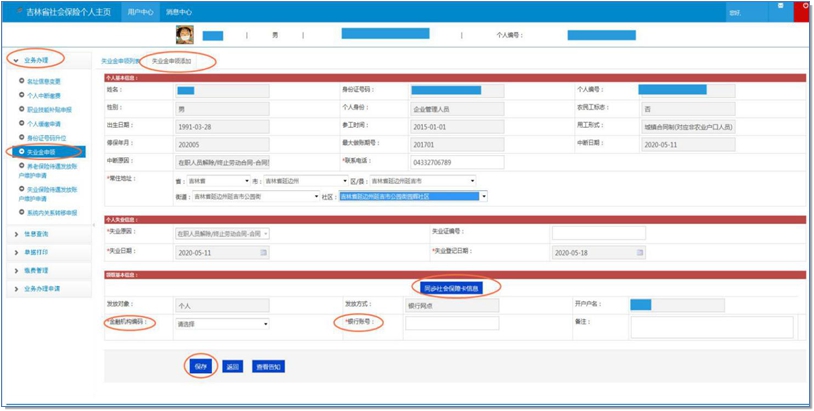Screen dimensions: 814x411
Task: Open the 消息中心 top menu
Action: (x=180, y=11)
